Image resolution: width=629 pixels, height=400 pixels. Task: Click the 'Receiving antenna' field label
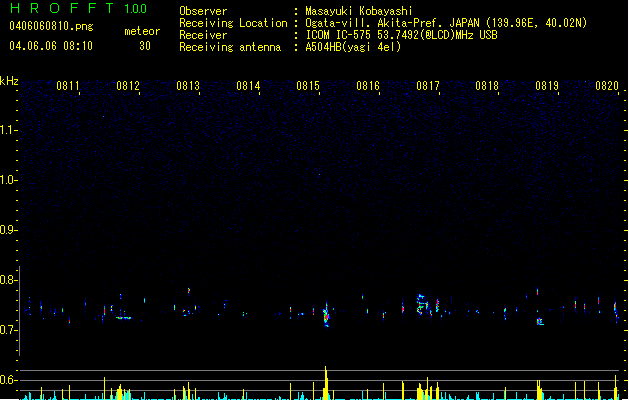[x=230, y=47]
